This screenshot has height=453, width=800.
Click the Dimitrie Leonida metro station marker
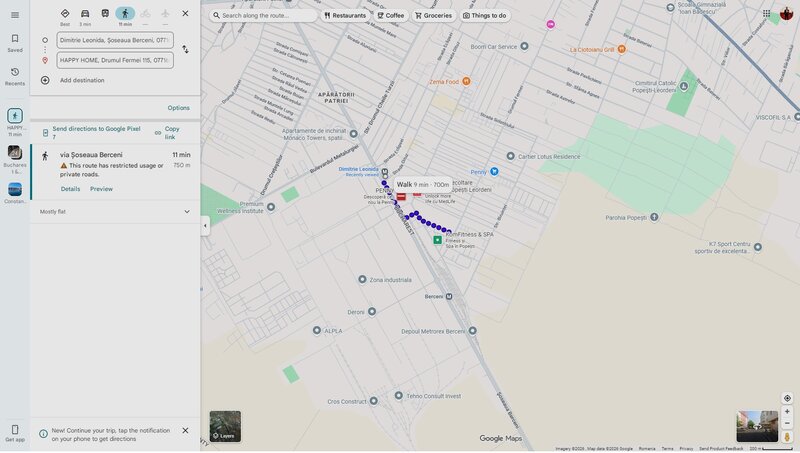coord(385,172)
